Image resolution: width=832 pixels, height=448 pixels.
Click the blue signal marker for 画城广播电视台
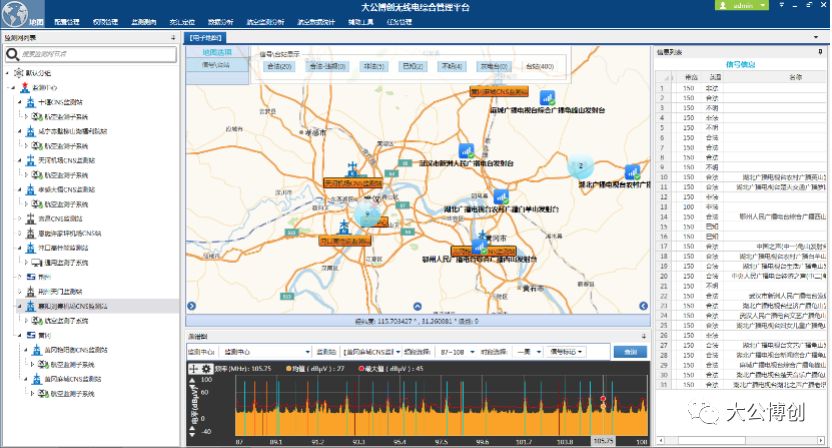pyautogui.click(x=547, y=98)
